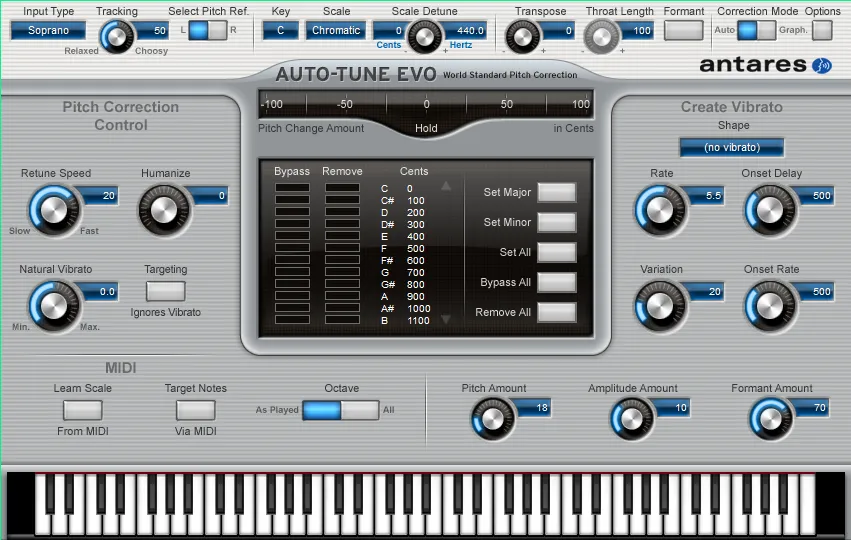851x540 pixels.
Task: Click the Amplitude Amount knob
Action: pos(632,419)
